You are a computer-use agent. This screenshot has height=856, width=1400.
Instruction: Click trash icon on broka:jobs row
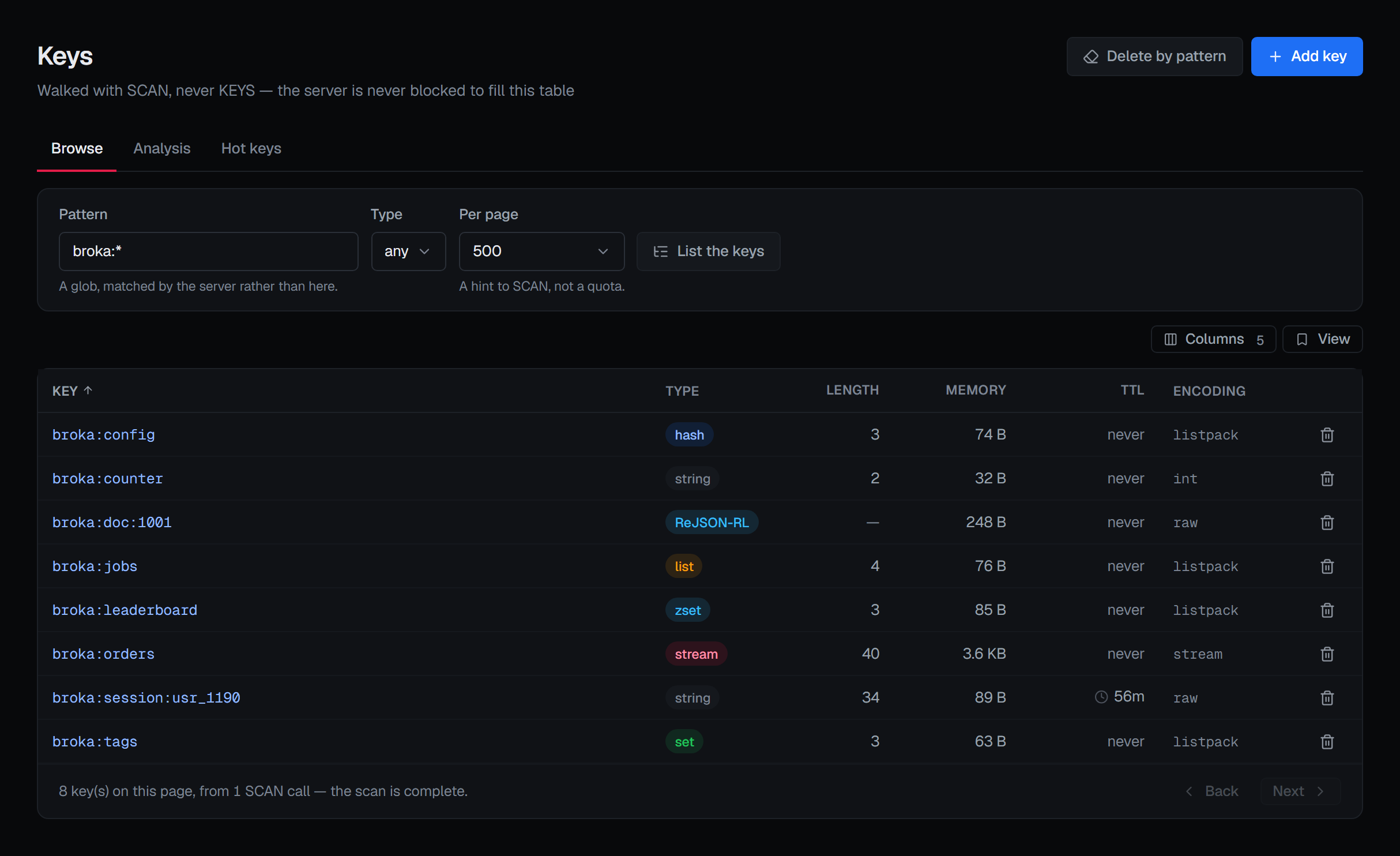1327,566
